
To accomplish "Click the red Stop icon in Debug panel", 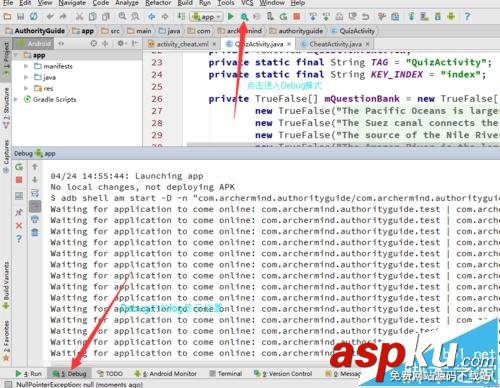I will pos(19,180).
